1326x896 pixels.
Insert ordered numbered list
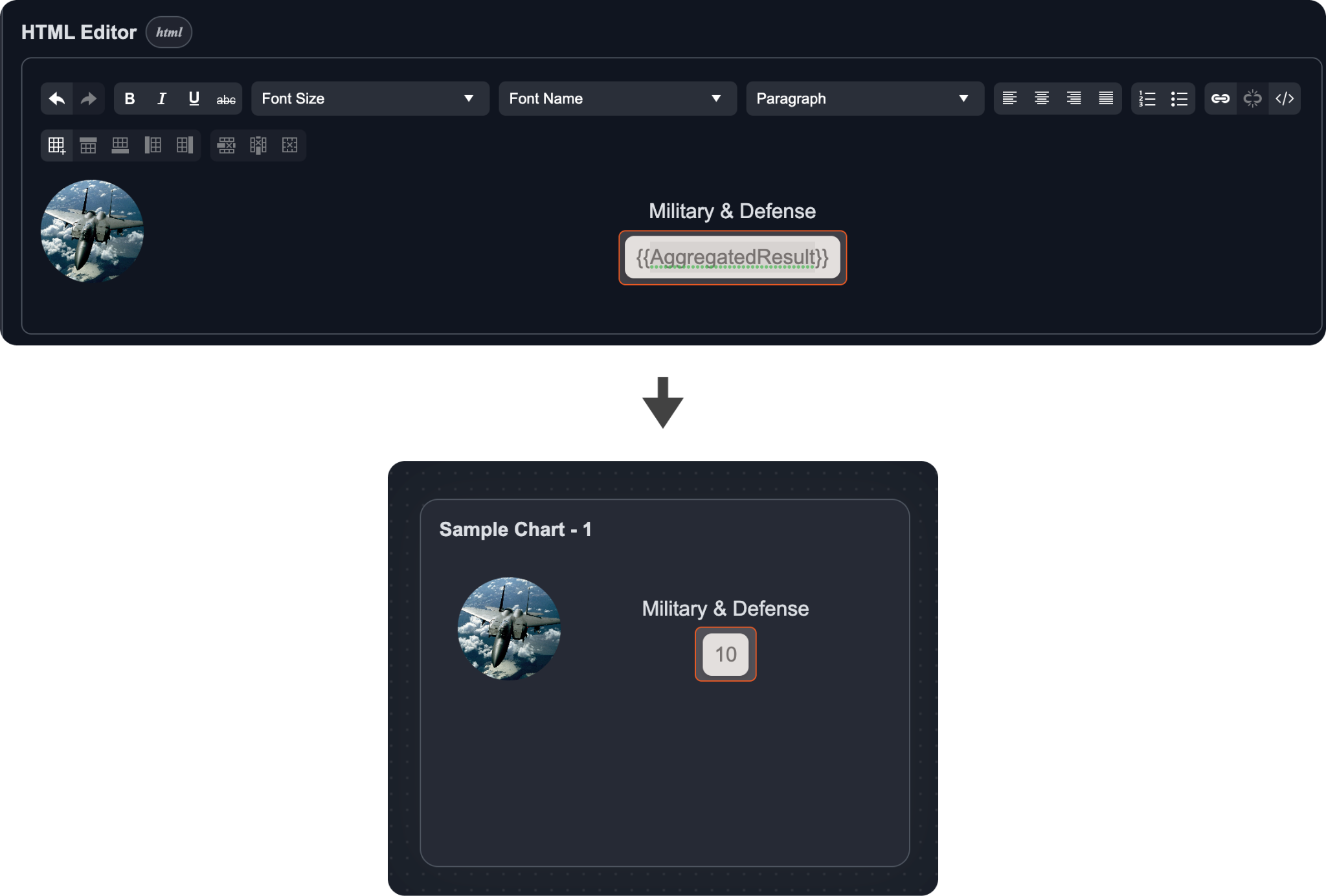(x=1147, y=98)
